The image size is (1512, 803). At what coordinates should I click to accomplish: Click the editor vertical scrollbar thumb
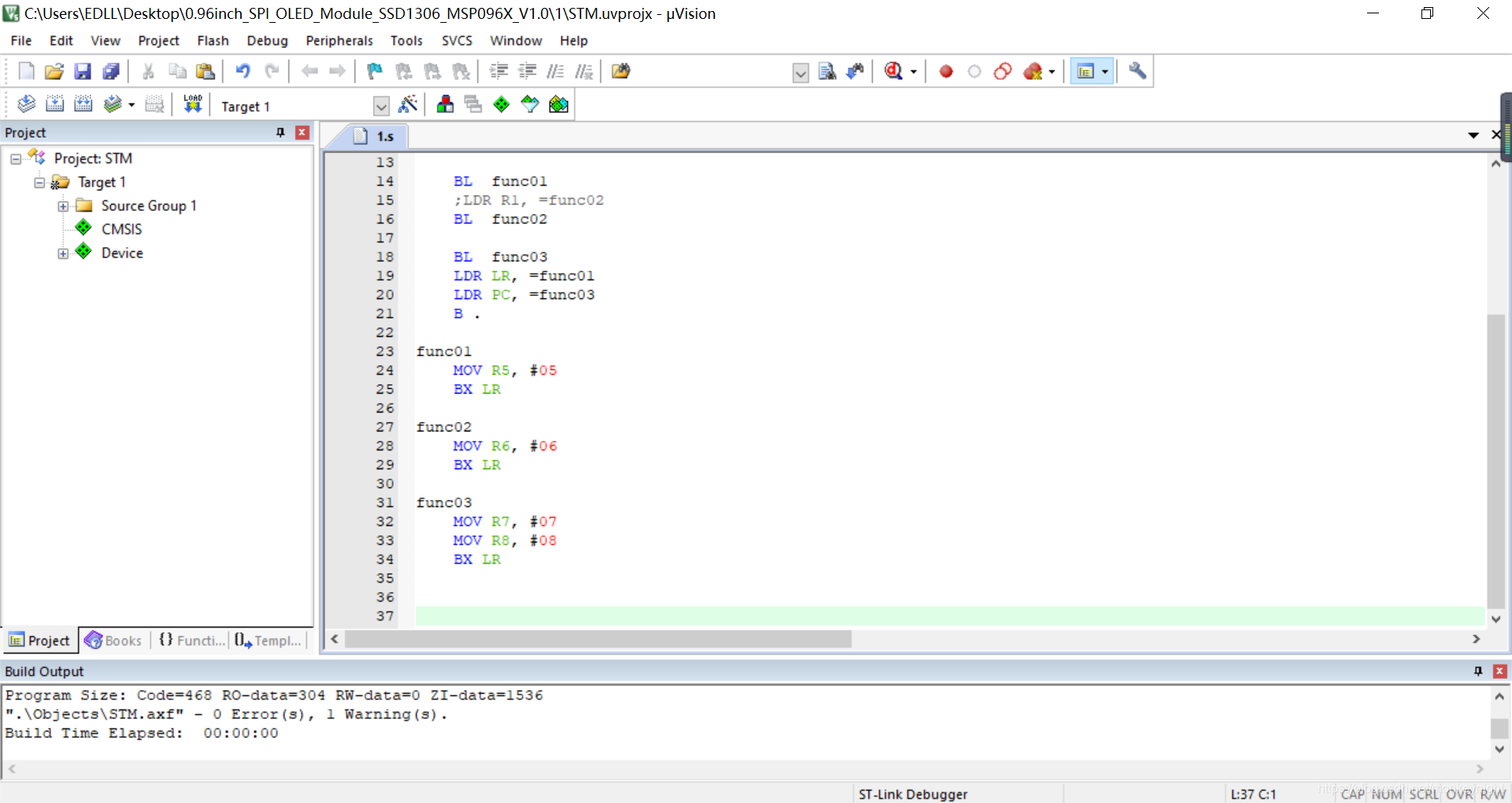[1496, 461]
